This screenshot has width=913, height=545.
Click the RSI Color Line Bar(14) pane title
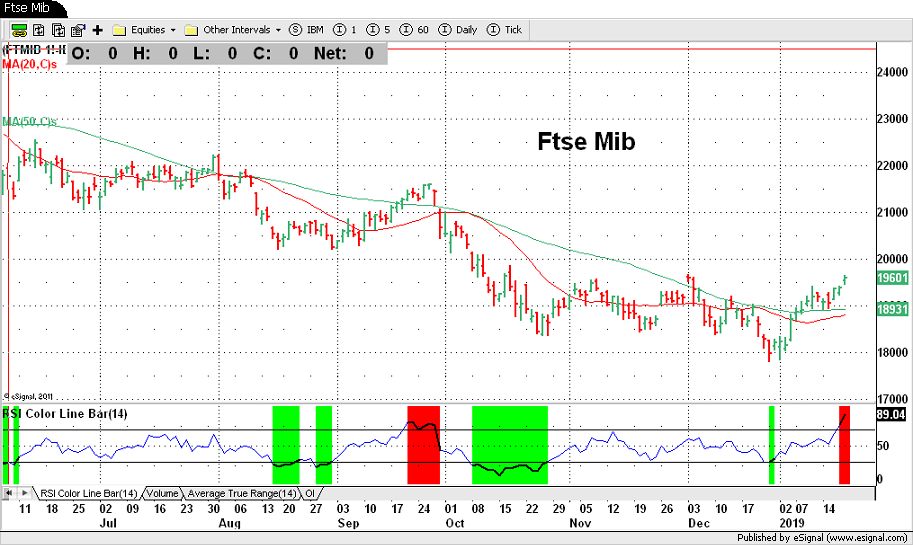65,413
